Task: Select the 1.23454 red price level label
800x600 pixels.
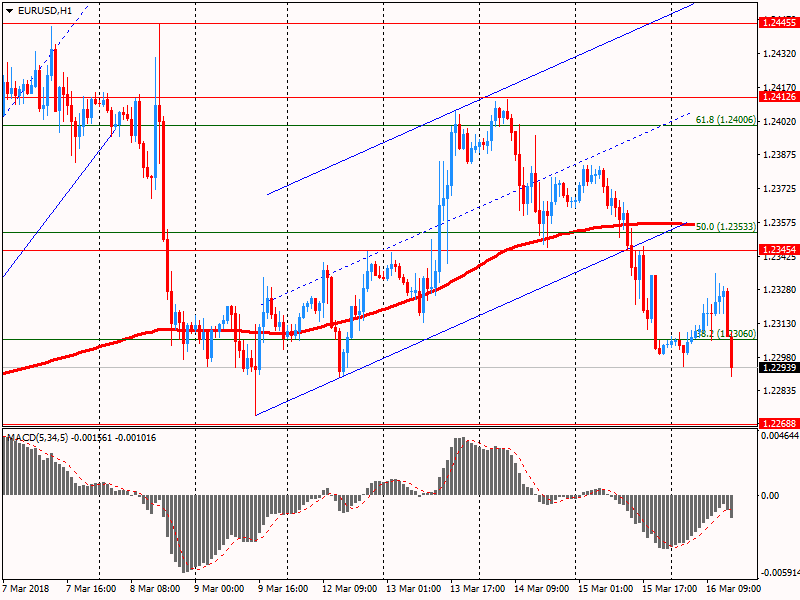Action: click(x=779, y=250)
